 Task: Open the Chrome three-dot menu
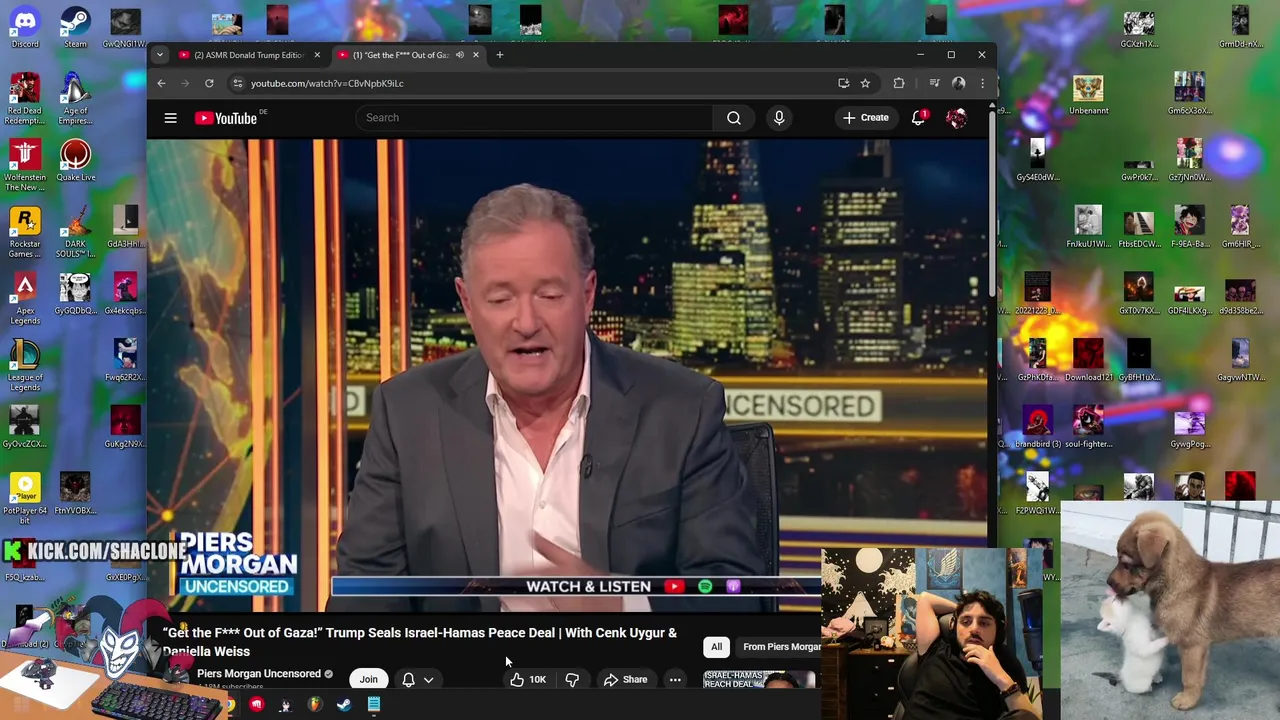[x=982, y=83]
